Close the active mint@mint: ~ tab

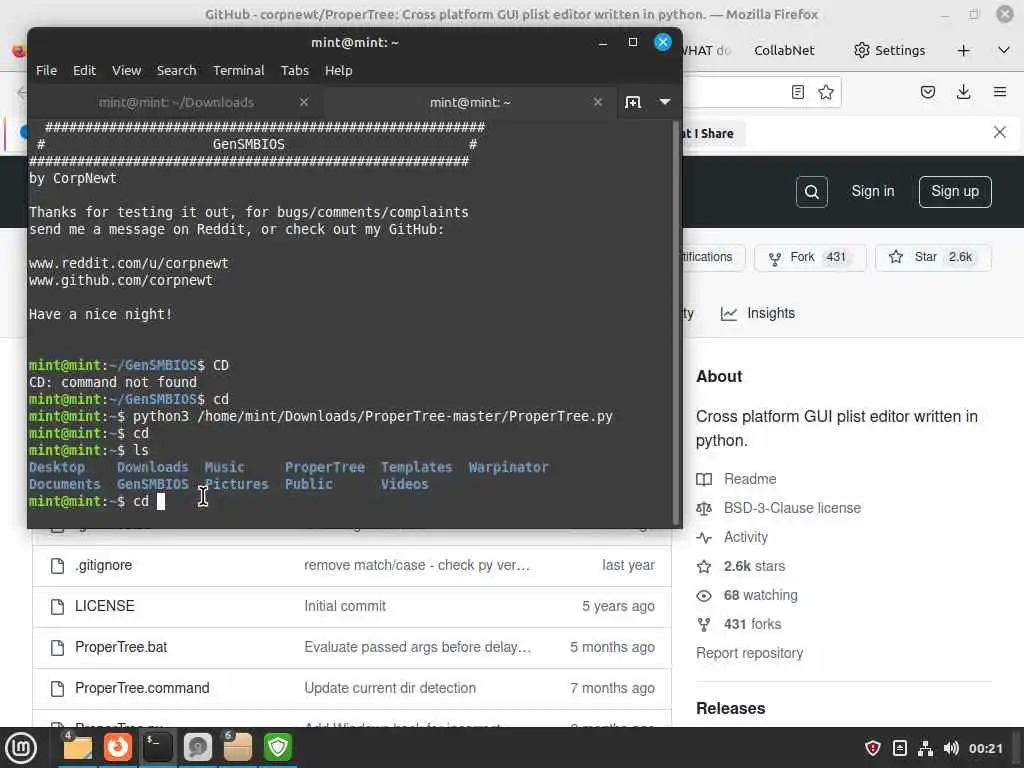pyautogui.click(x=598, y=102)
